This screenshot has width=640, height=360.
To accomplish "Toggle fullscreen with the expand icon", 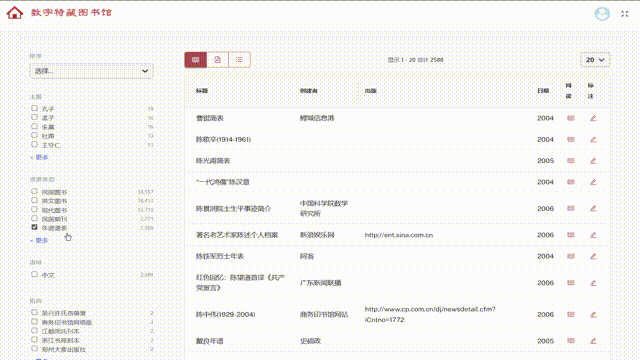I will [625, 14].
